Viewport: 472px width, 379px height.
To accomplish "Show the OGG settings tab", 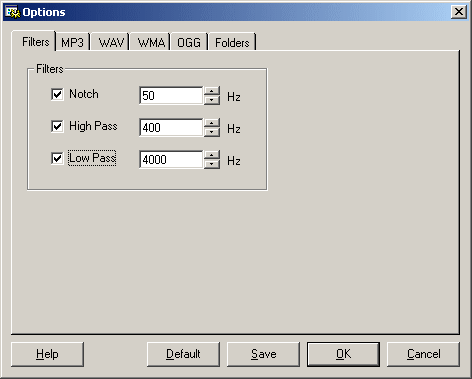I will (x=189, y=42).
